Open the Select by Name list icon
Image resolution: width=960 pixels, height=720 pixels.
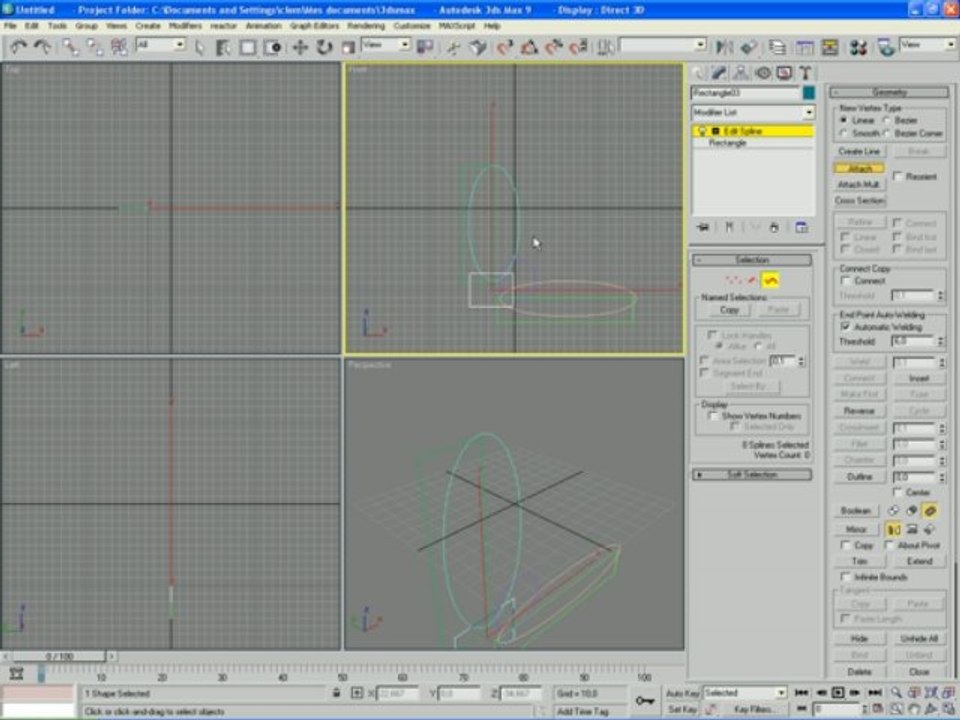pyautogui.click(x=223, y=47)
